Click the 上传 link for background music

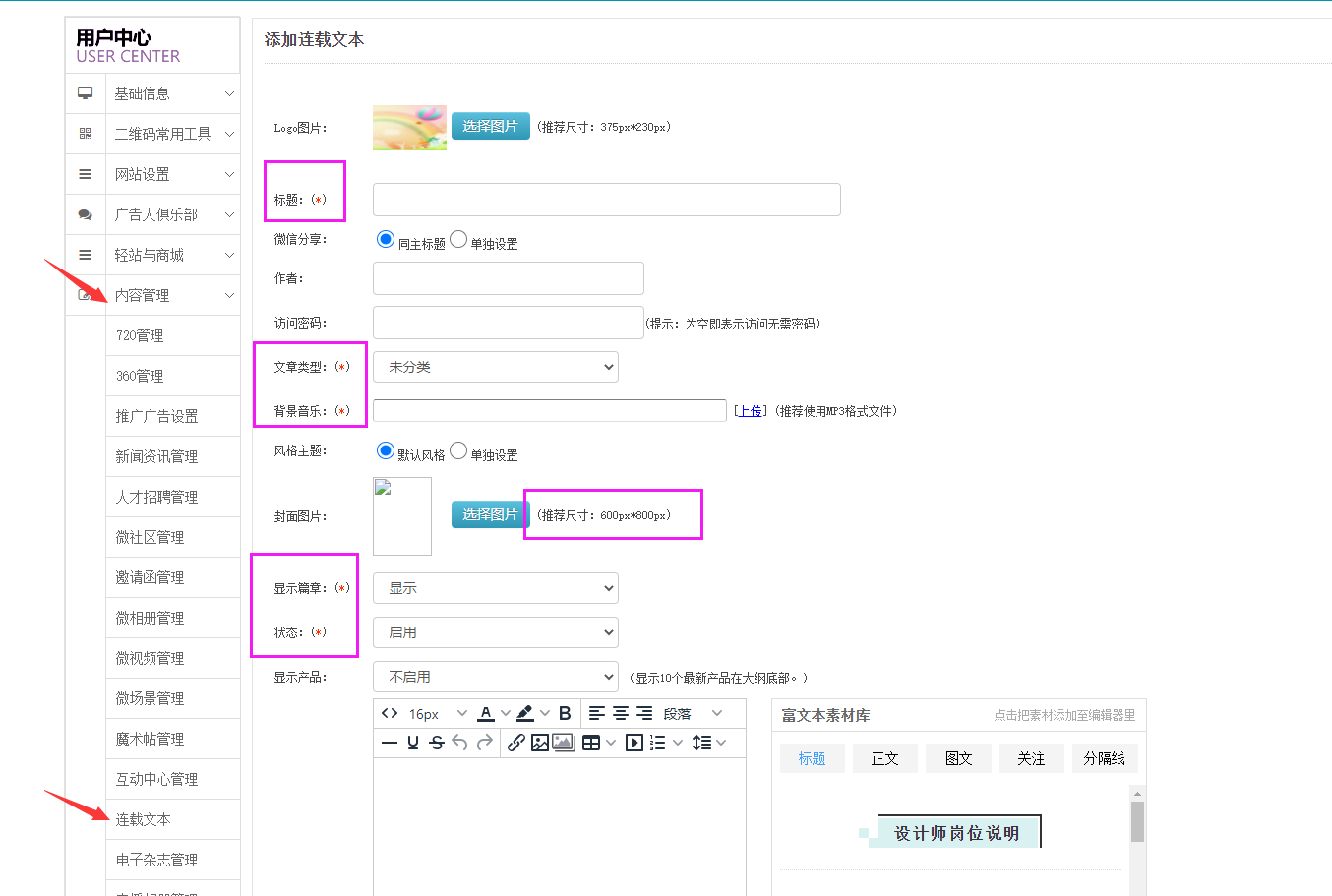750,411
